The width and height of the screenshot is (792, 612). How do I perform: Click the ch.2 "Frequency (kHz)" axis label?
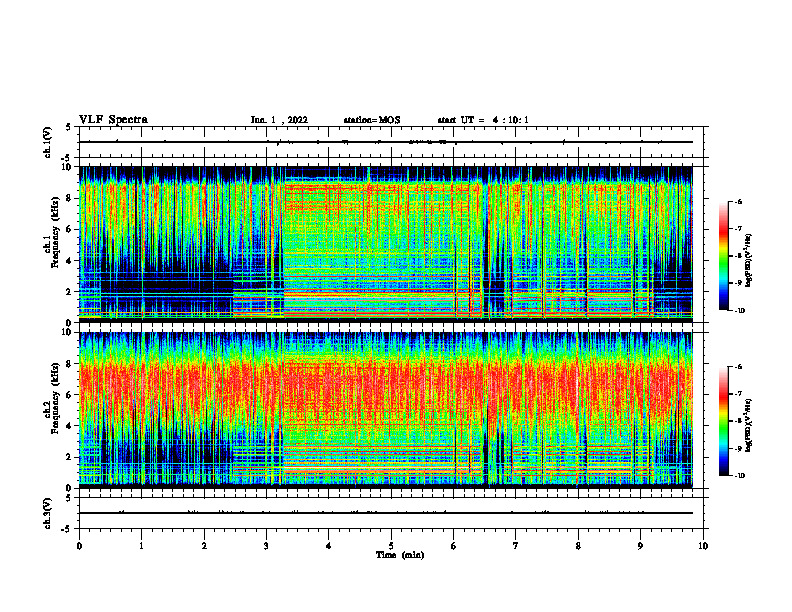tap(55, 398)
